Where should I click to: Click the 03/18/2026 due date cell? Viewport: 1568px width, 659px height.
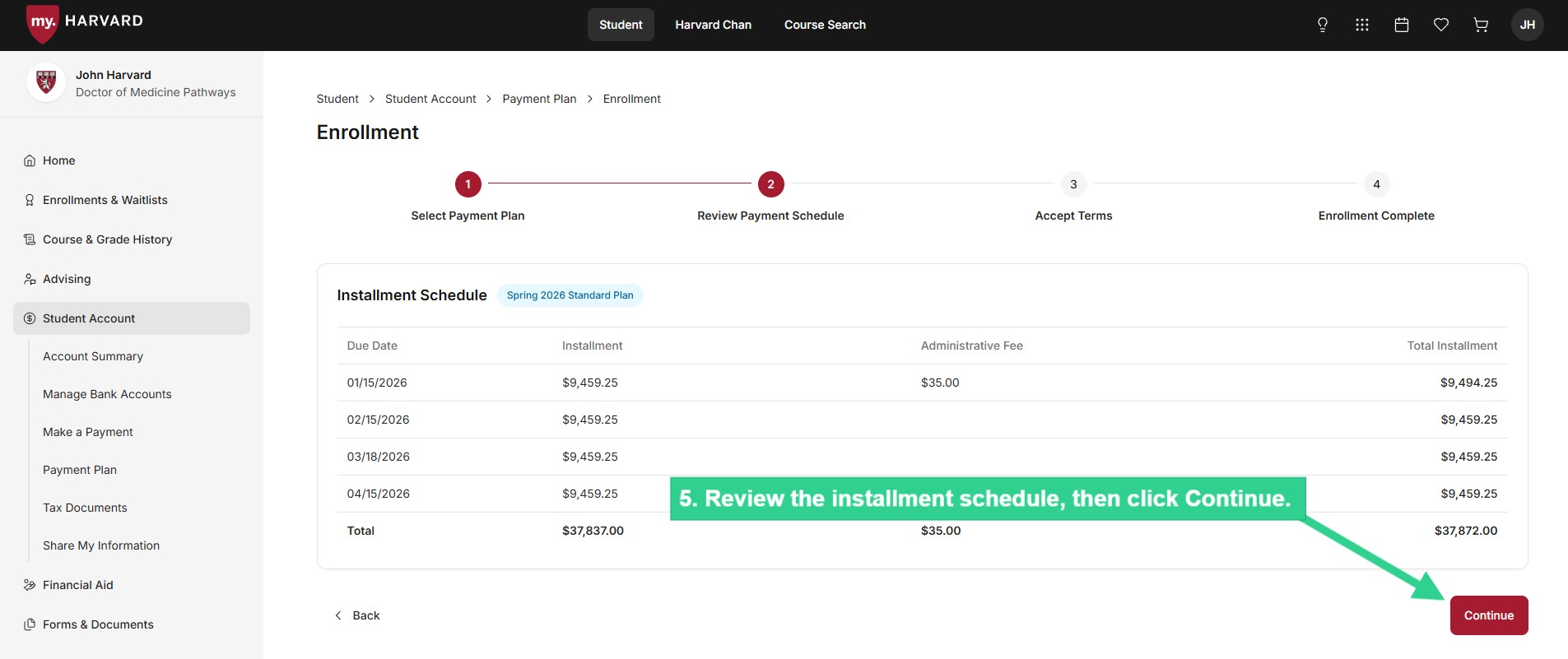coord(378,457)
